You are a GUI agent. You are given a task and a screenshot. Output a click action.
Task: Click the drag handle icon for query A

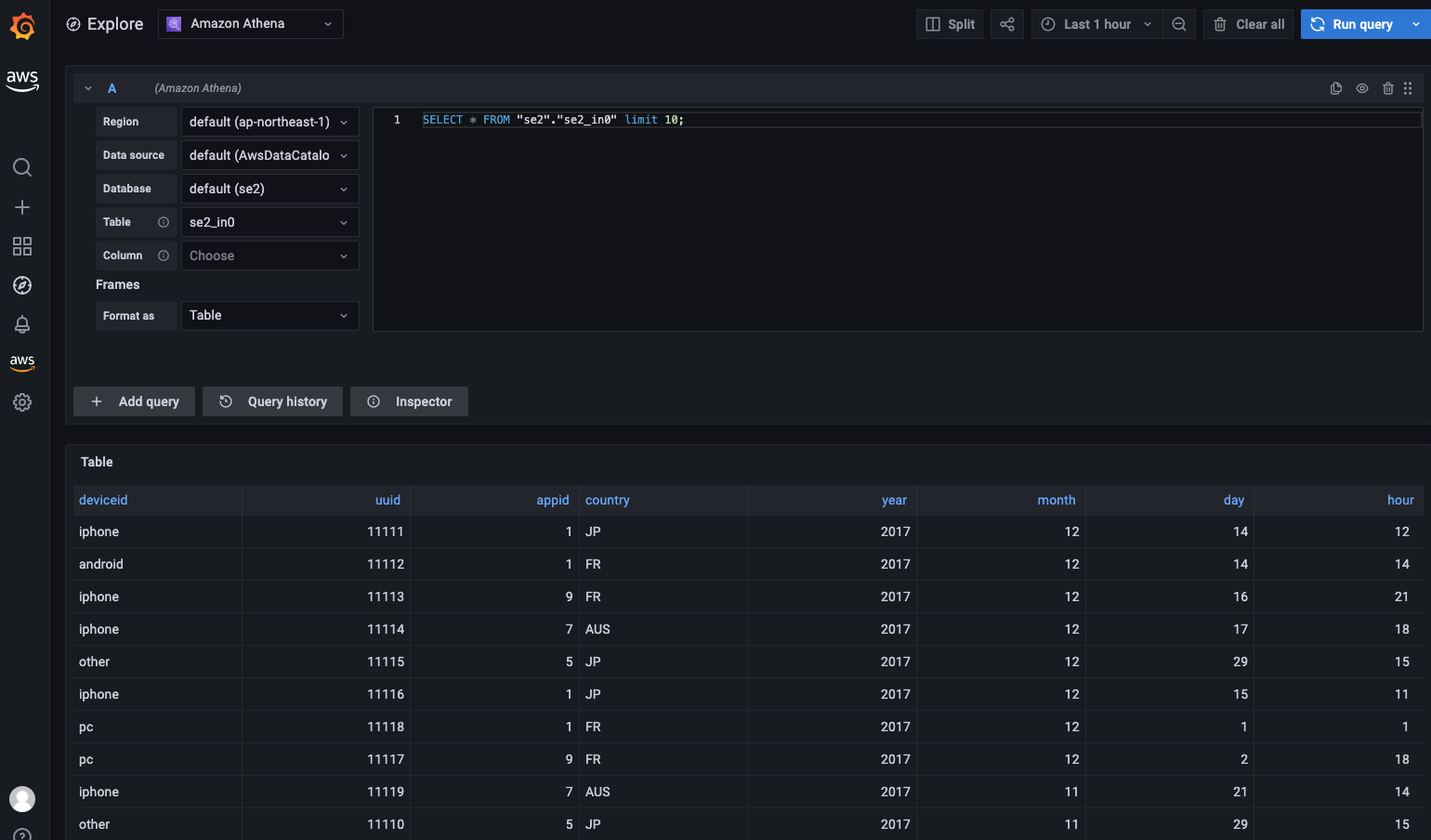coord(1408,88)
